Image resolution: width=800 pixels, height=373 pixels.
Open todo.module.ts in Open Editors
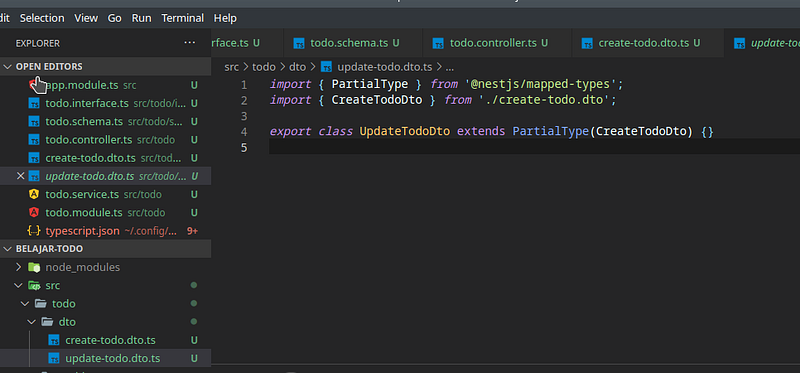pyautogui.click(x=106, y=213)
